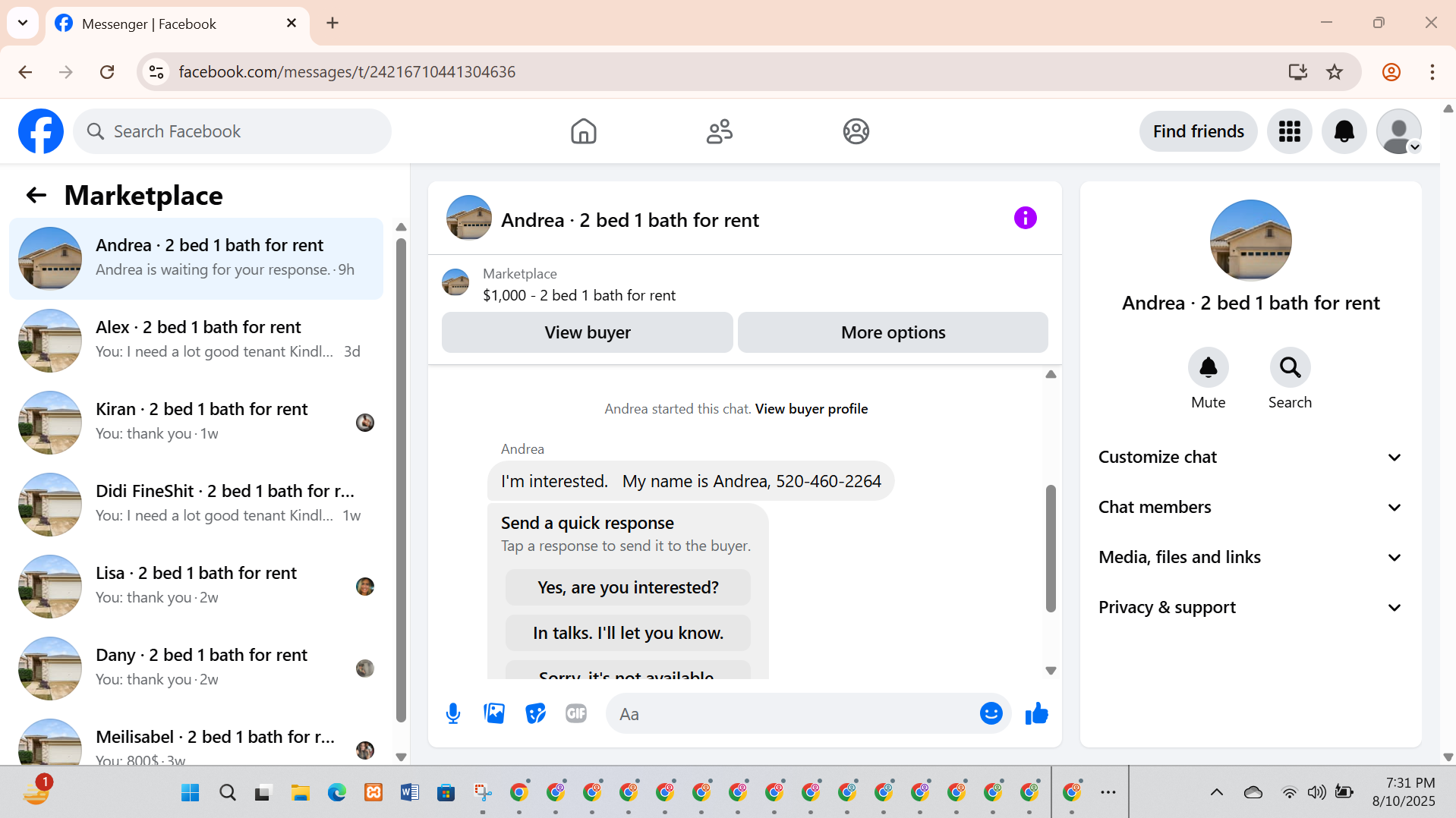
Task: Send quick reply 'Yes, are you interested?'
Action: (628, 587)
